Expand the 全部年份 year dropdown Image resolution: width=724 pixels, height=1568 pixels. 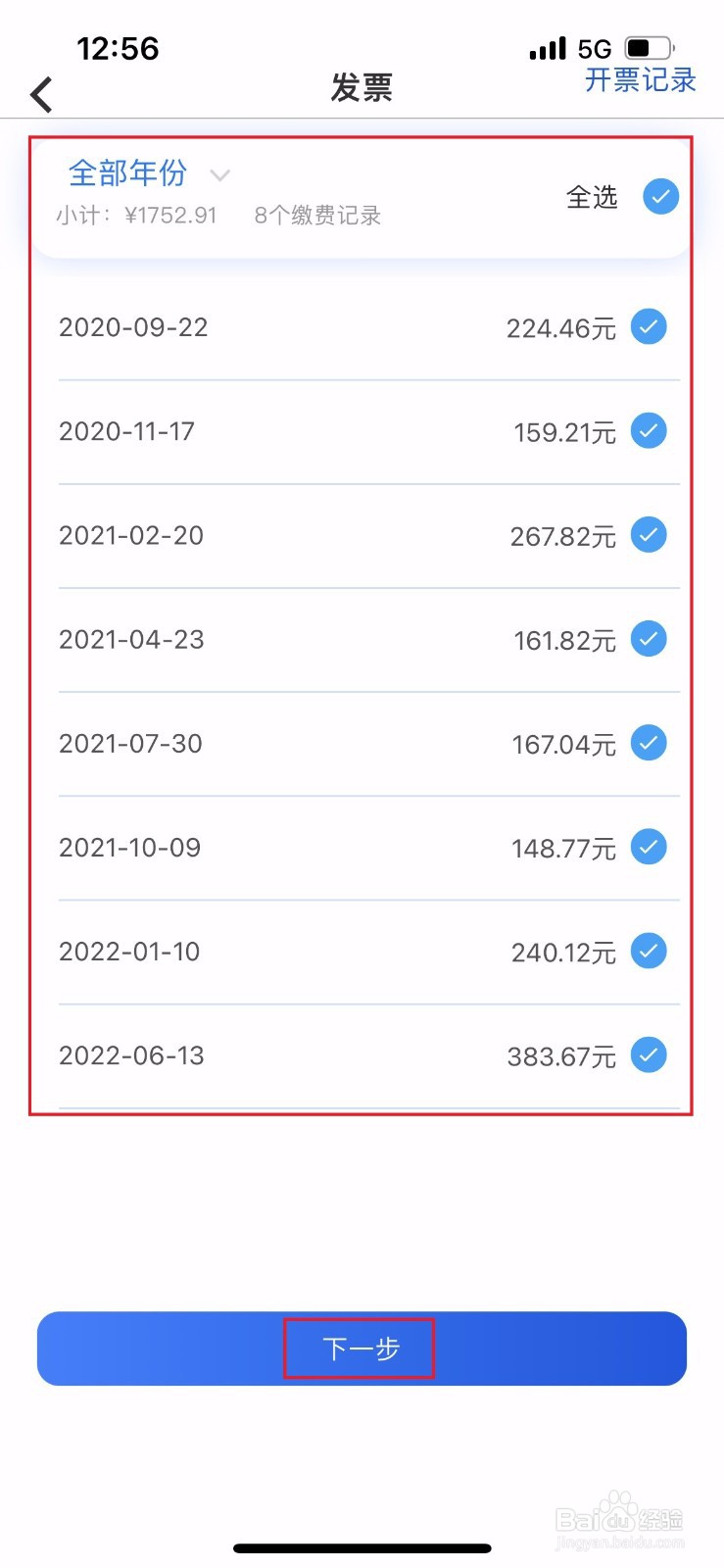pyautogui.click(x=127, y=173)
